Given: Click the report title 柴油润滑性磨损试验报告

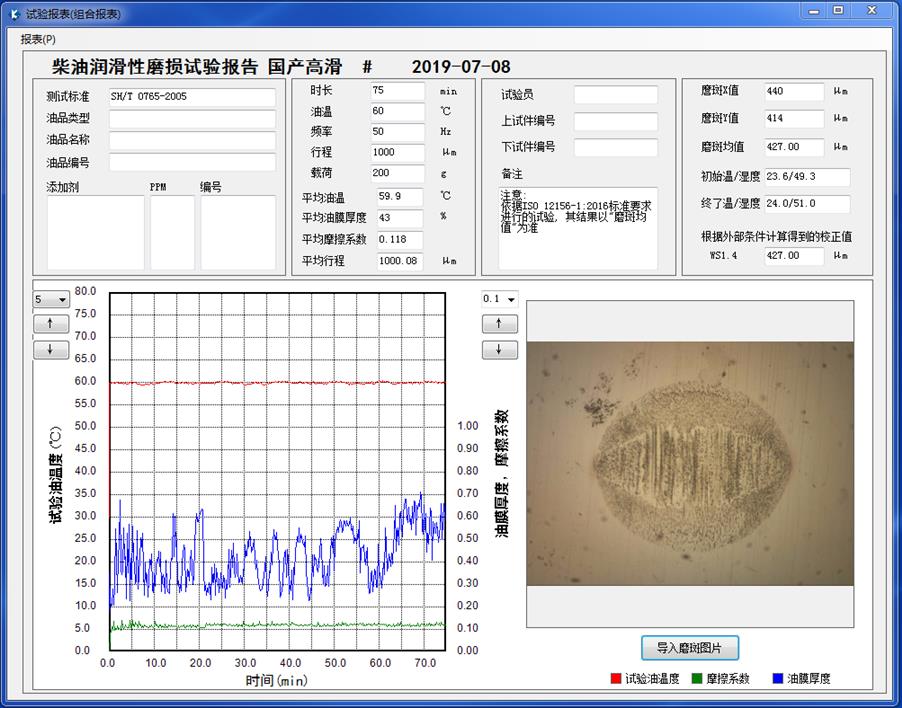Looking at the screenshot, I should point(155,67).
